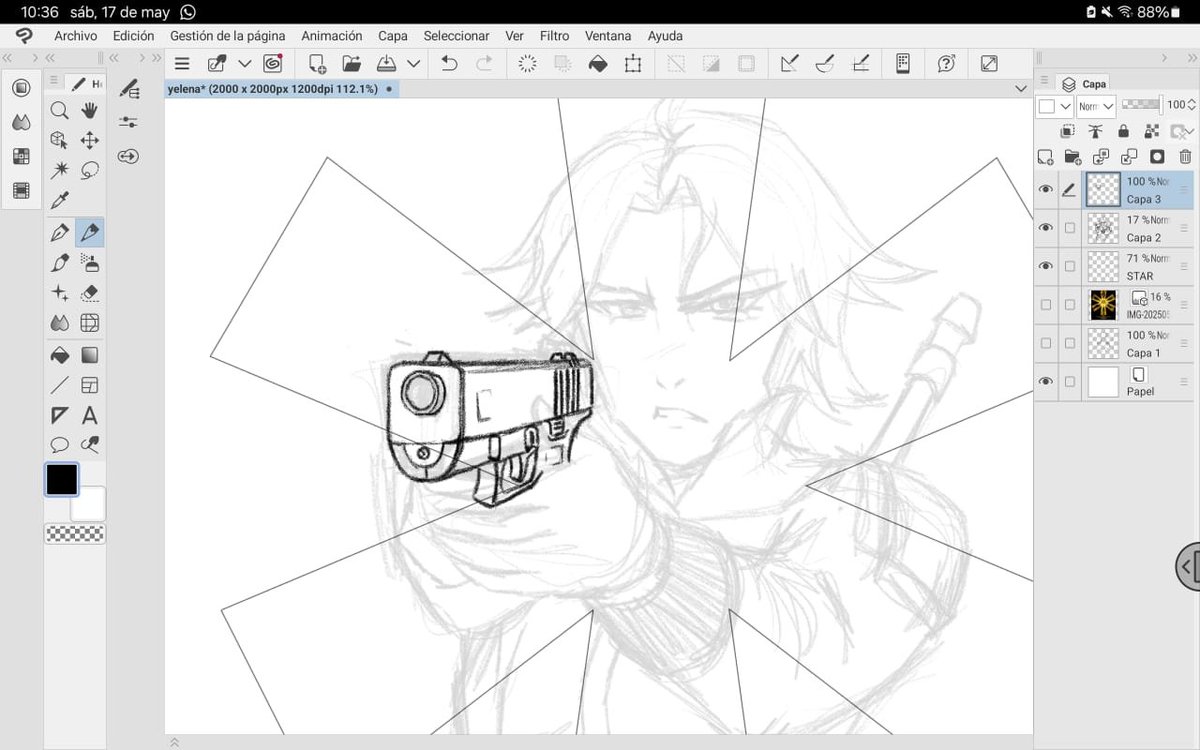Image resolution: width=1200 pixels, height=750 pixels.
Task: Create new canvas from command bar
Action: [x=317, y=63]
